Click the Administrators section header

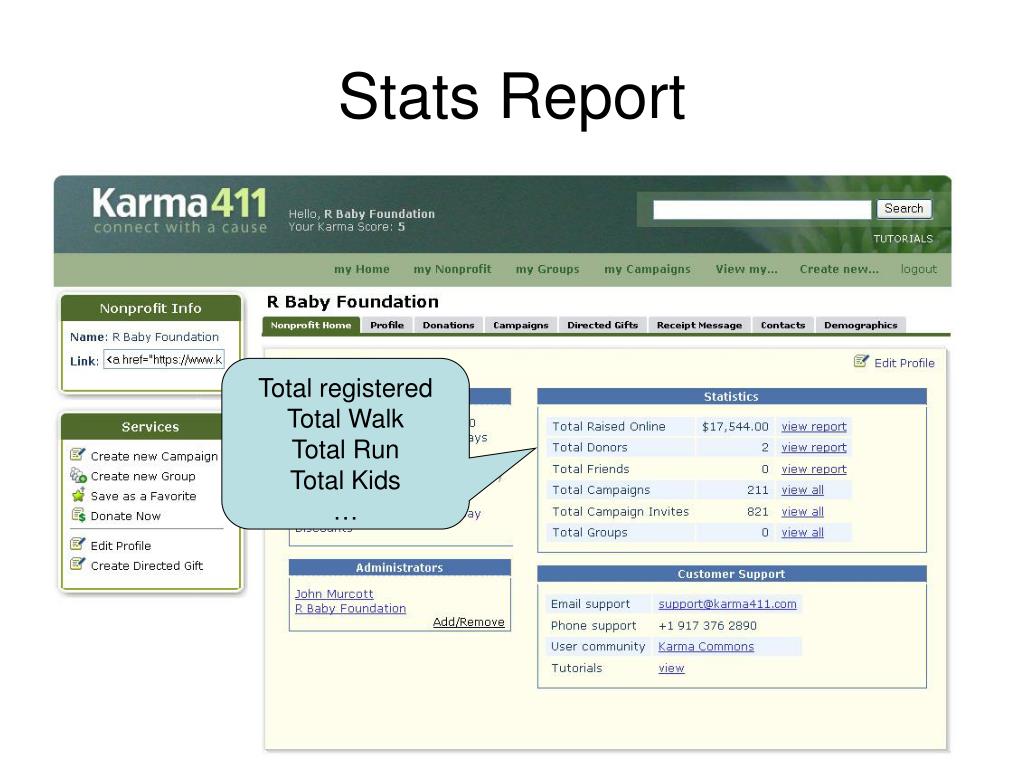click(x=399, y=568)
